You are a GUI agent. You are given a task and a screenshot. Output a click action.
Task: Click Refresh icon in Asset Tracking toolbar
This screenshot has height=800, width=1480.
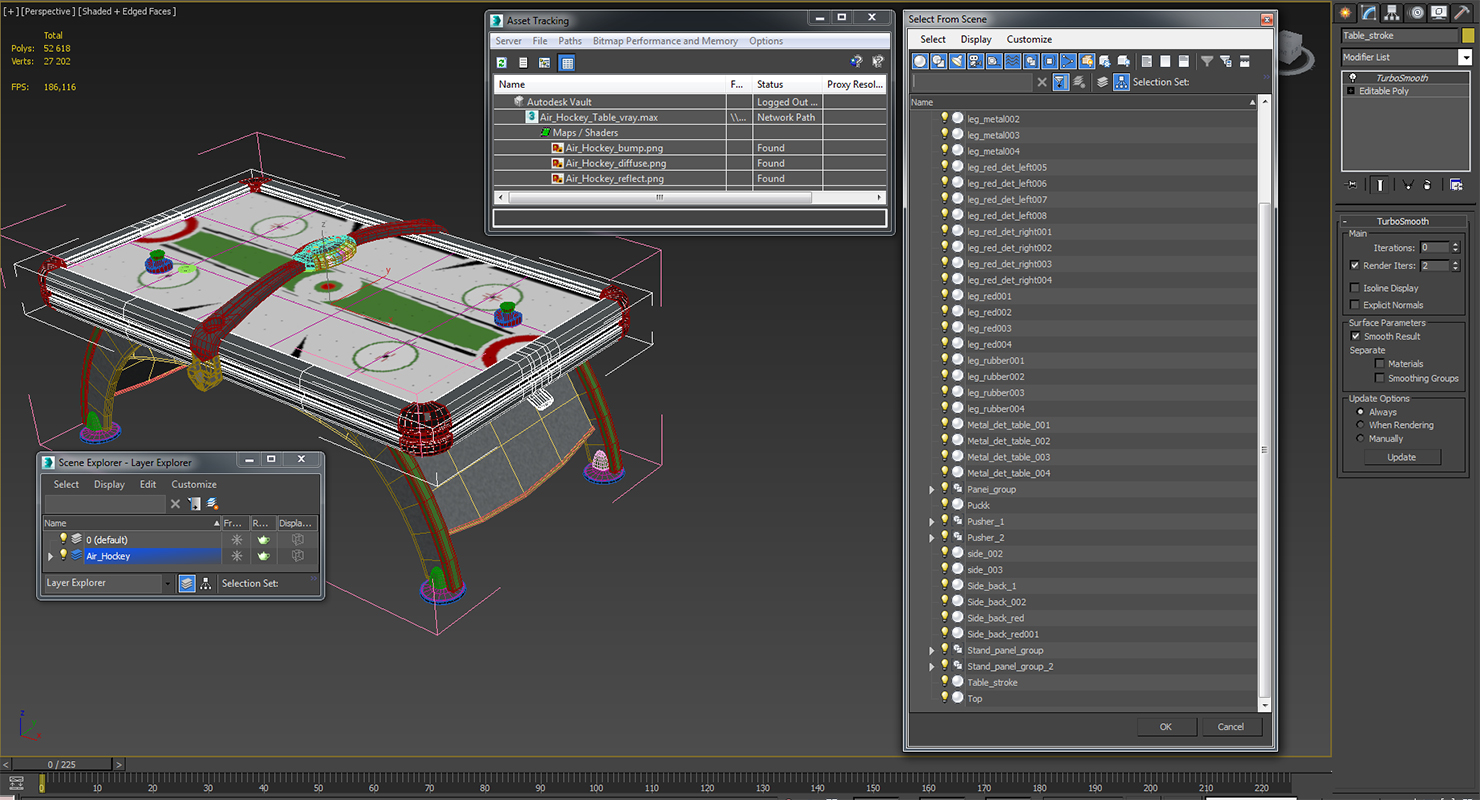502,62
